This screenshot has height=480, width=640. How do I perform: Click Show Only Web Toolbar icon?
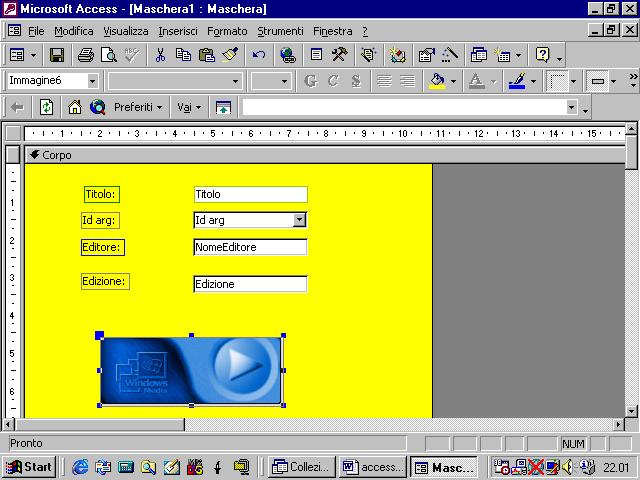[223, 107]
